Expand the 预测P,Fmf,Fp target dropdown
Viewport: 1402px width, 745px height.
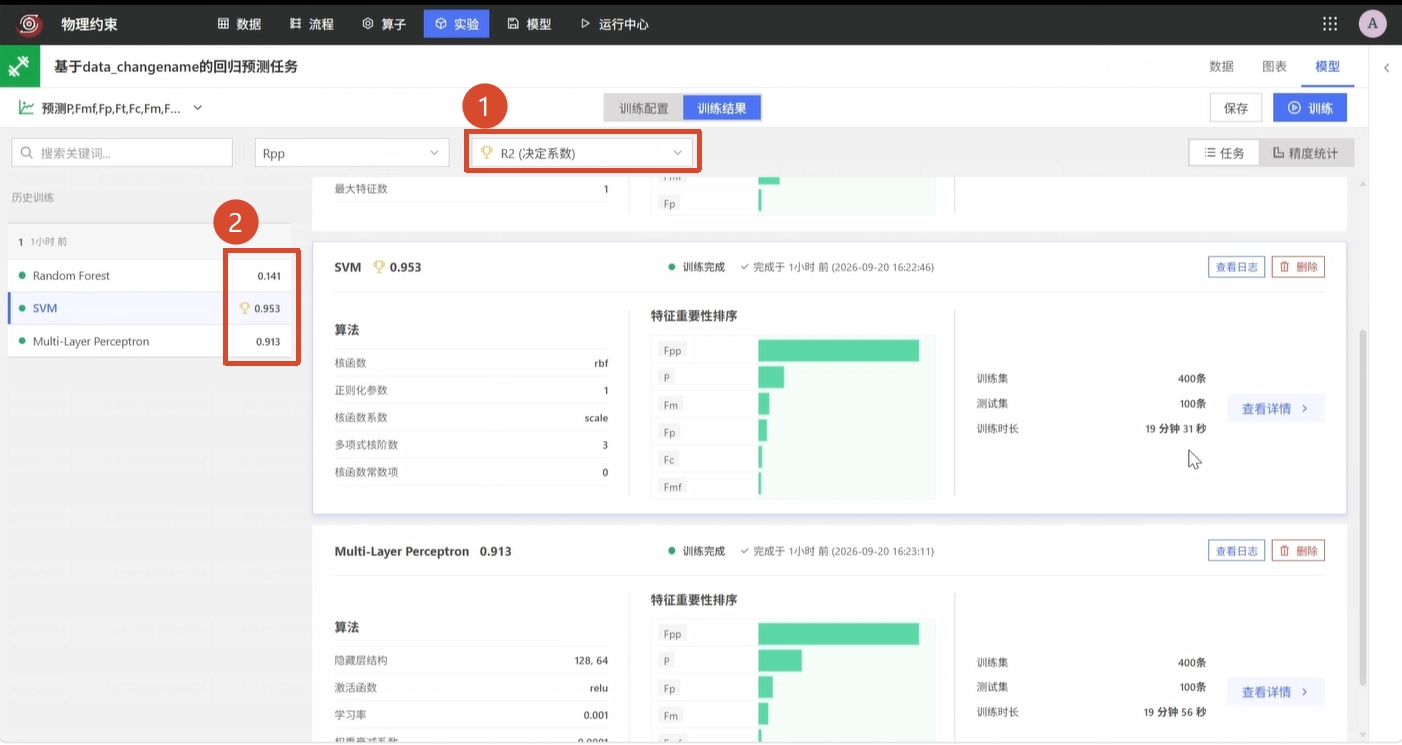pyautogui.click(x=111, y=108)
